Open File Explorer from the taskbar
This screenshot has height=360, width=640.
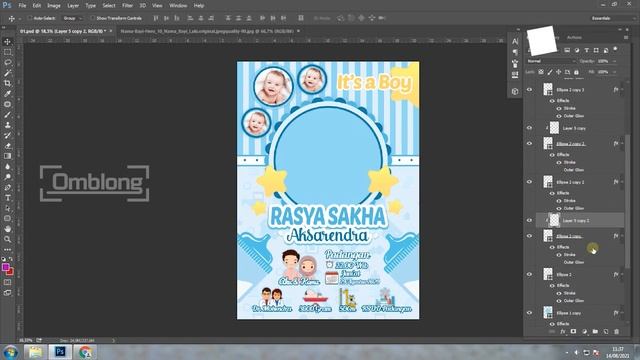pyautogui.click(x=36, y=352)
